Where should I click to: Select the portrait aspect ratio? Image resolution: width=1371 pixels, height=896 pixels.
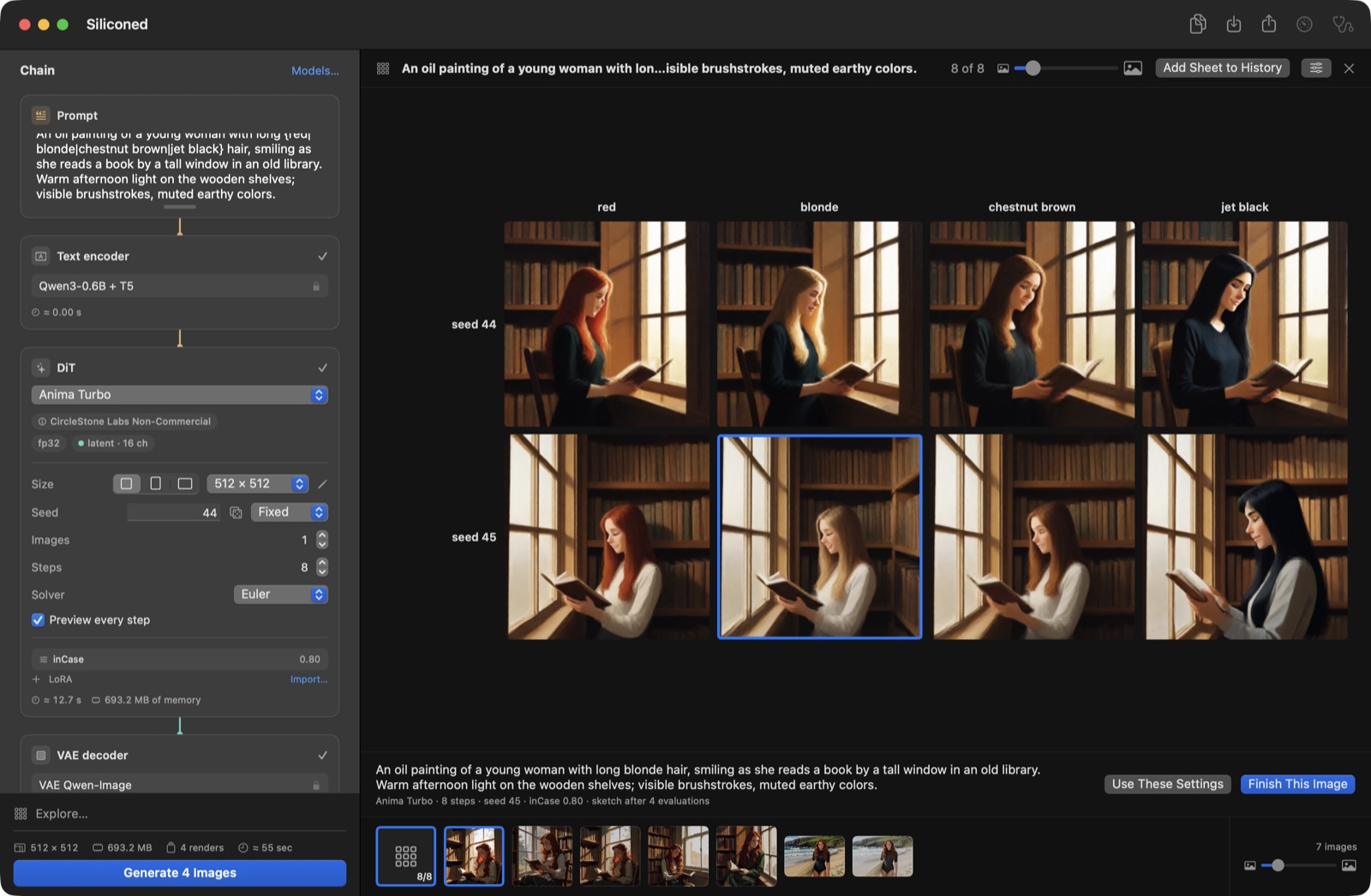tap(155, 484)
